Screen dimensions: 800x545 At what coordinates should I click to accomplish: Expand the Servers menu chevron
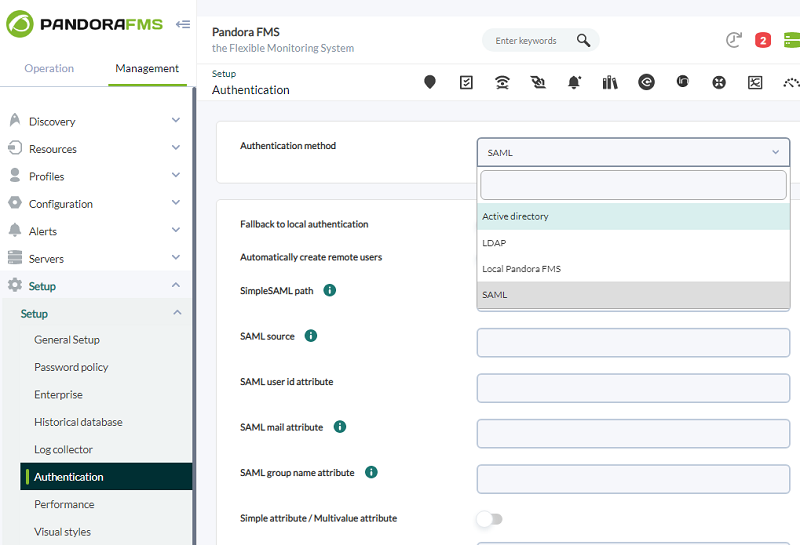(176, 257)
